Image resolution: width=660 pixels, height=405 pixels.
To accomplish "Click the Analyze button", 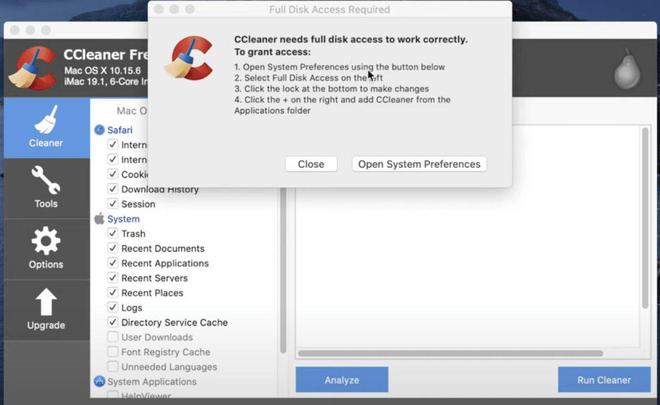I will coord(342,380).
